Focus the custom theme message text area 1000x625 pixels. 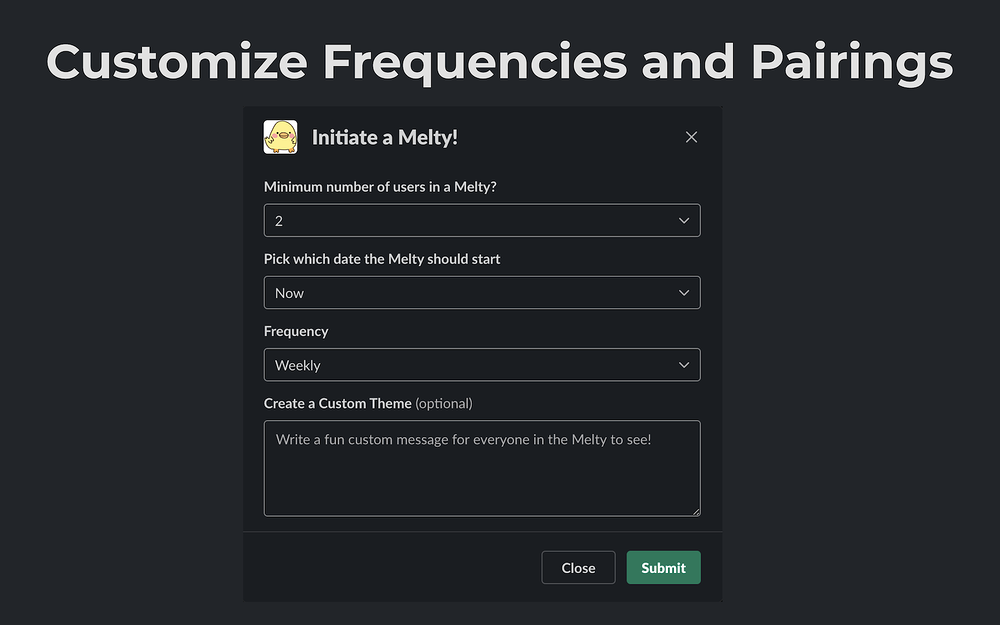(x=482, y=468)
